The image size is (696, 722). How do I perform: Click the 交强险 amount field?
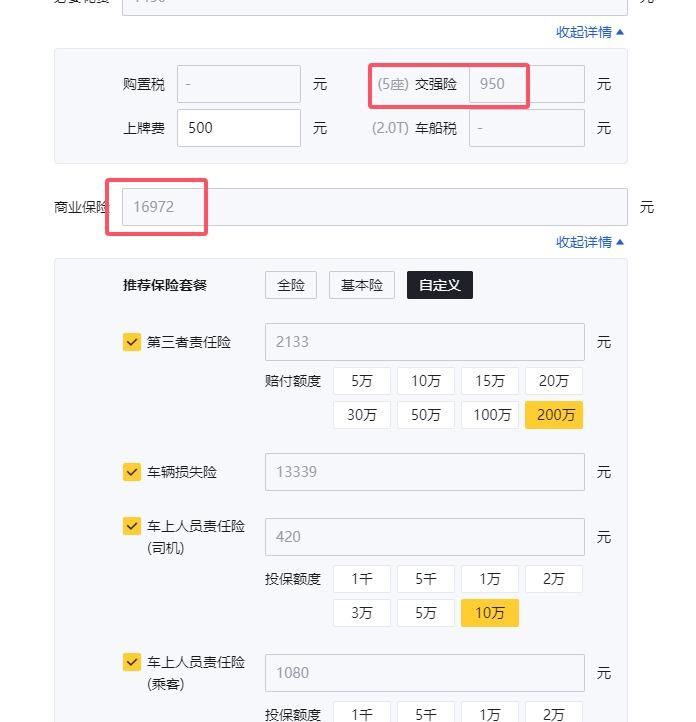coord(526,84)
